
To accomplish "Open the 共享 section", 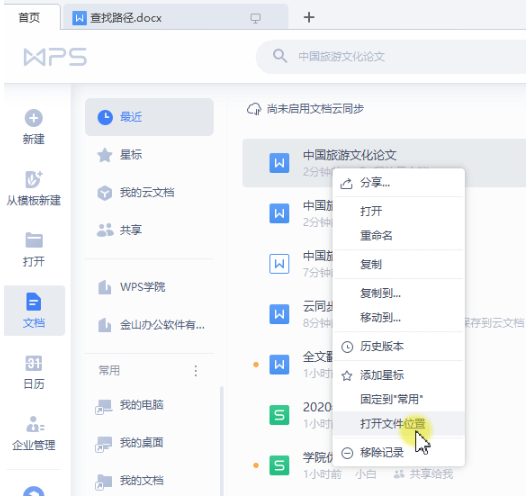I will click(149, 230).
